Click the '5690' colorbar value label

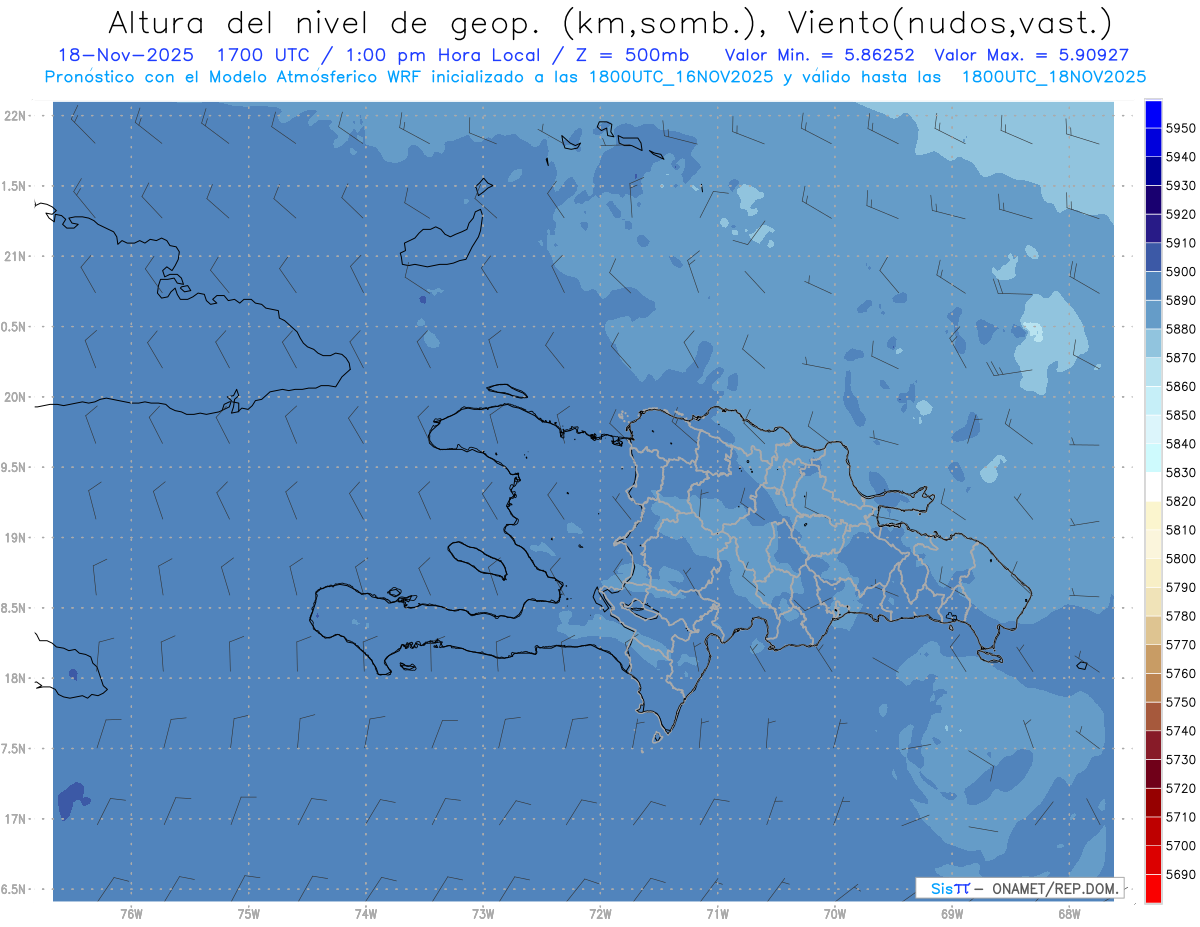point(1180,874)
